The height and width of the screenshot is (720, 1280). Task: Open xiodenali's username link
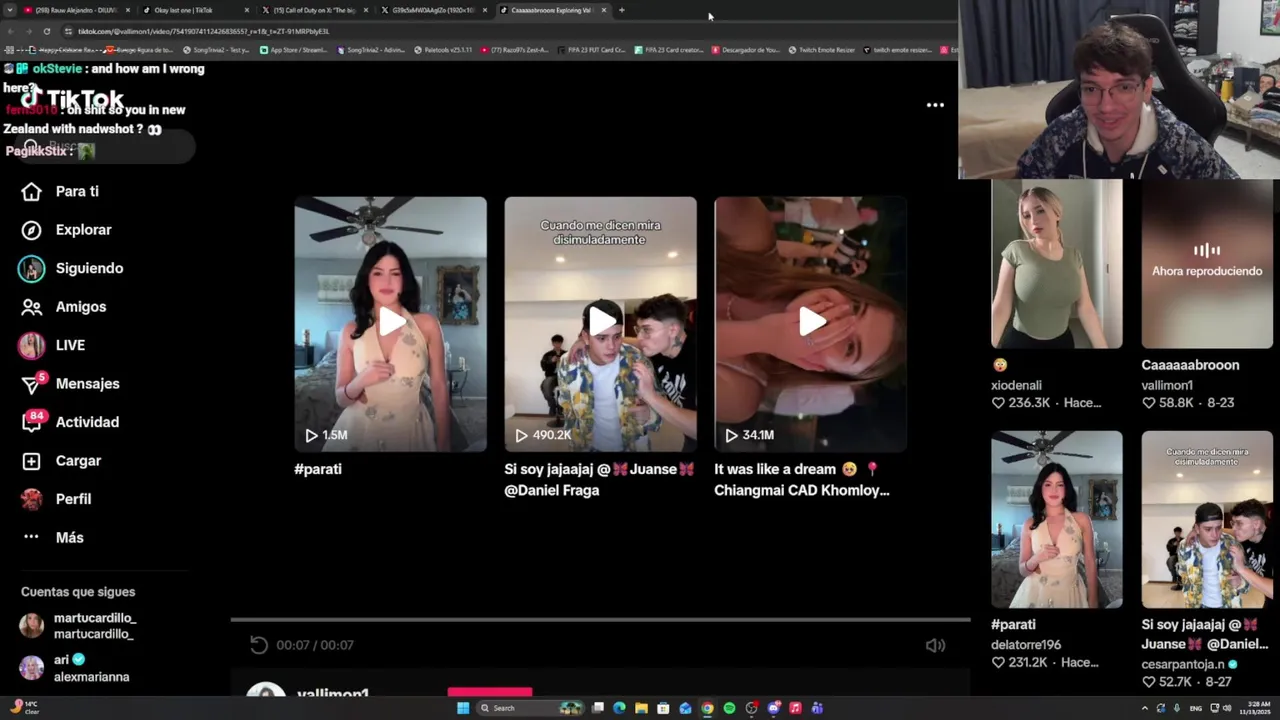click(1016, 385)
